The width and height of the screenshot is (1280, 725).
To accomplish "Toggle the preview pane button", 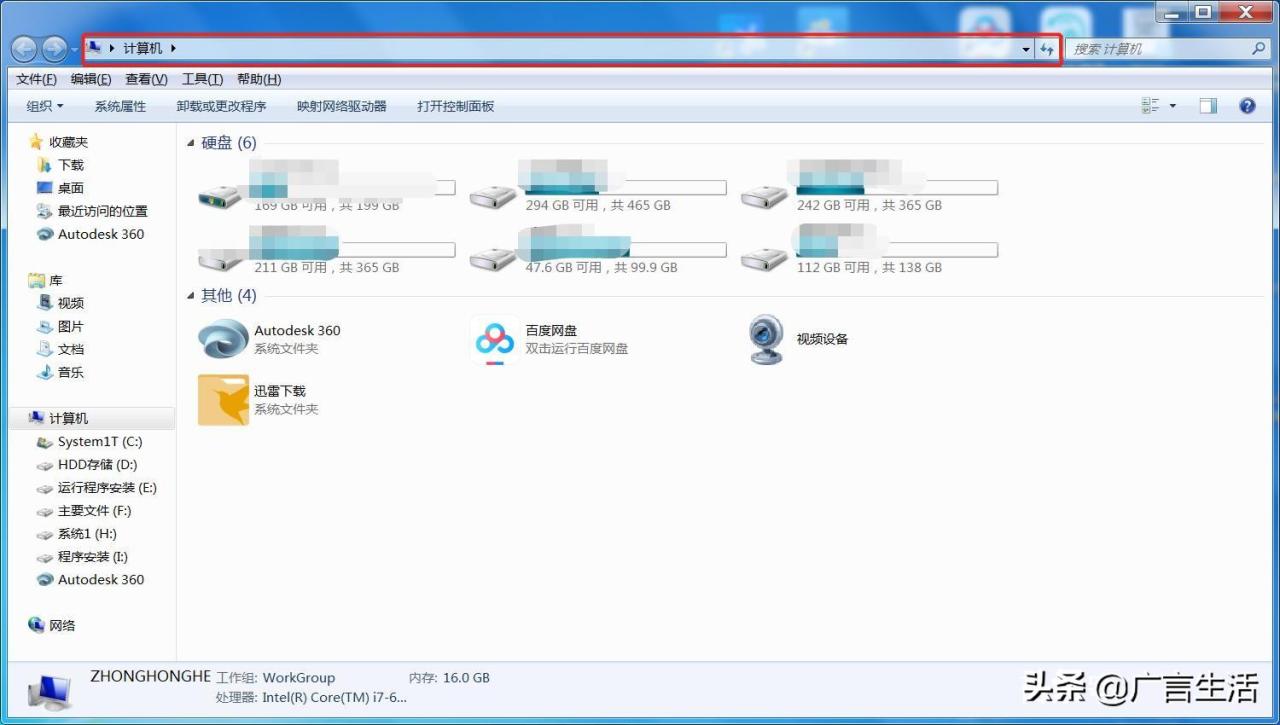I will click(x=1208, y=106).
